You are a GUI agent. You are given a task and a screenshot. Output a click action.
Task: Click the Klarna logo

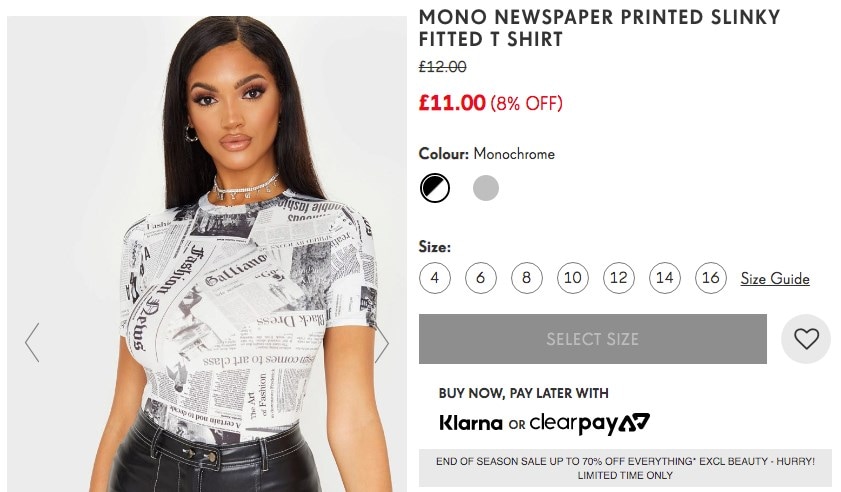pyautogui.click(x=471, y=423)
